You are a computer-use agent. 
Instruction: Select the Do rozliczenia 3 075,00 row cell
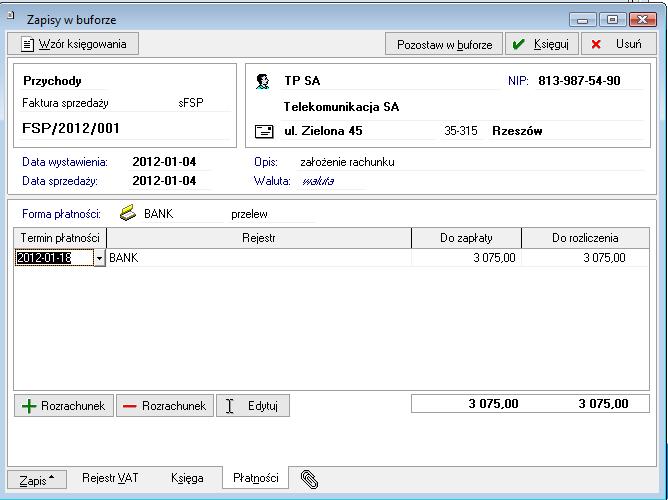pyautogui.click(x=585, y=258)
